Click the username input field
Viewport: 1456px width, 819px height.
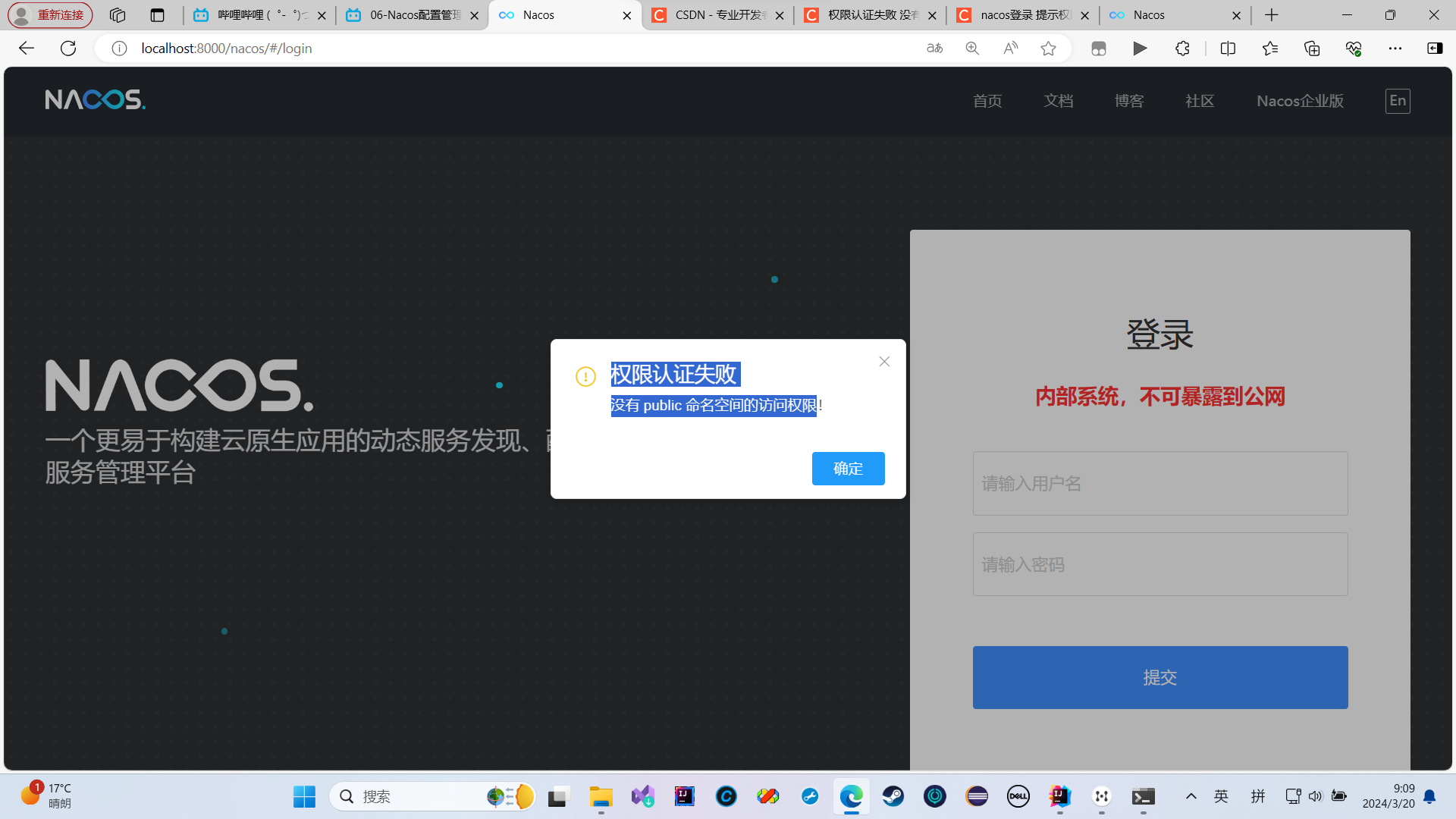coord(1160,484)
